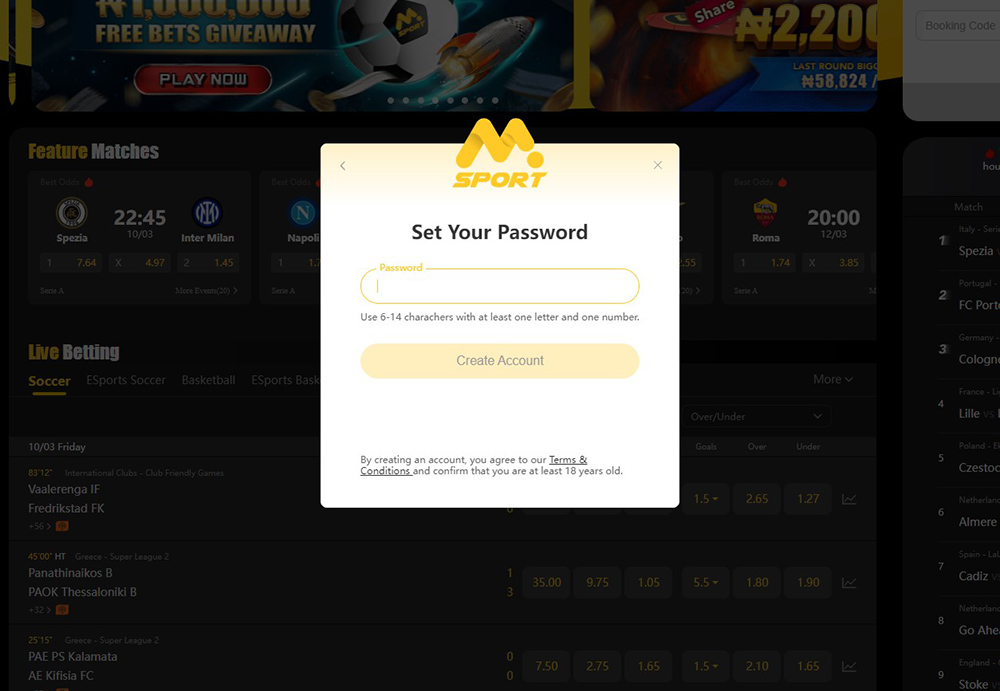
Task: Select the first banner carousel dot
Action: click(390, 100)
